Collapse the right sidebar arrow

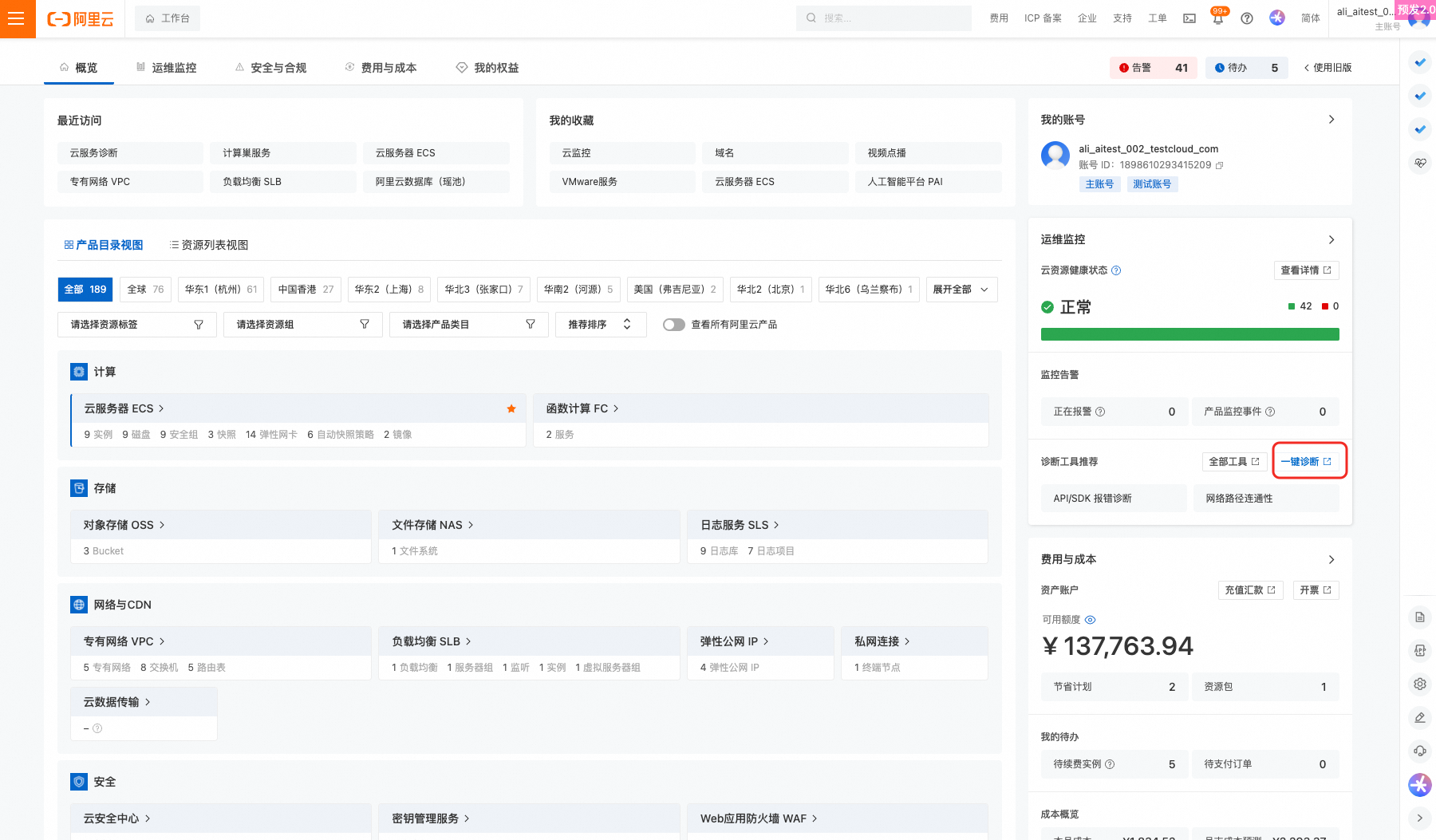[x=1420, y=818]
